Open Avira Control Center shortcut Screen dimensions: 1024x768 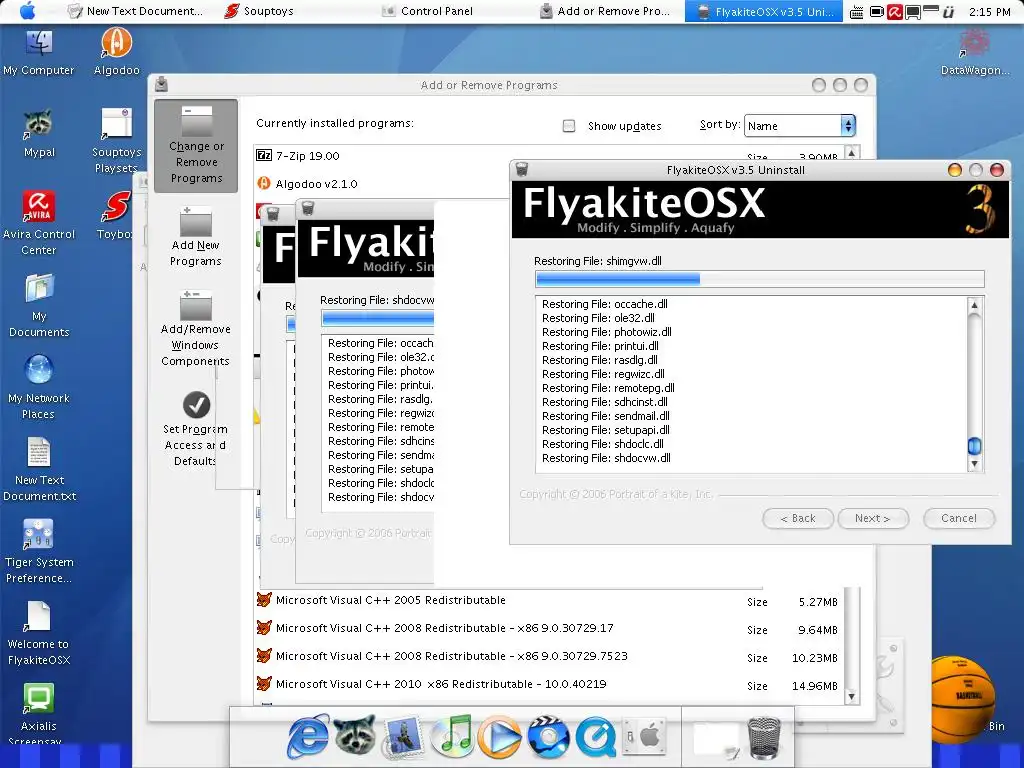pos(39,223)
